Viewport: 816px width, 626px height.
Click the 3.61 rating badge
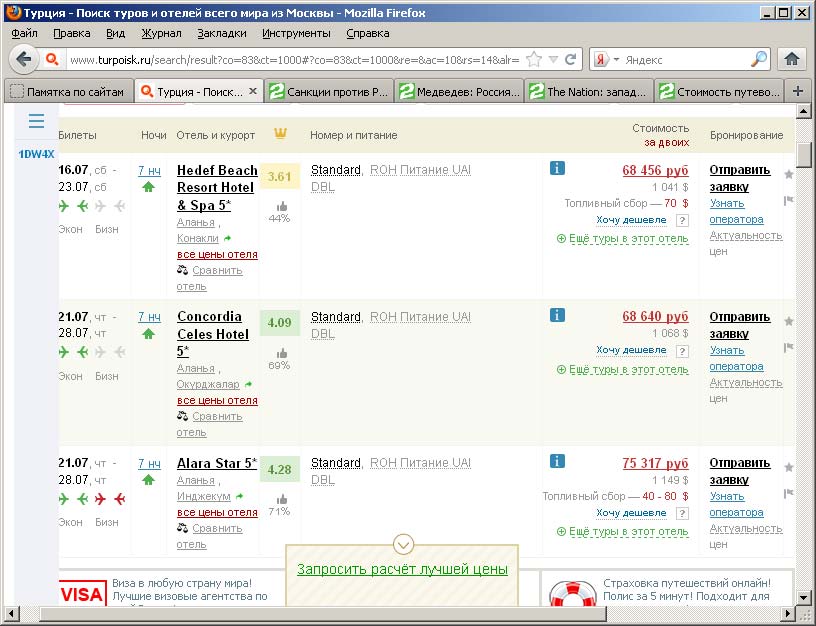(279, 176)
